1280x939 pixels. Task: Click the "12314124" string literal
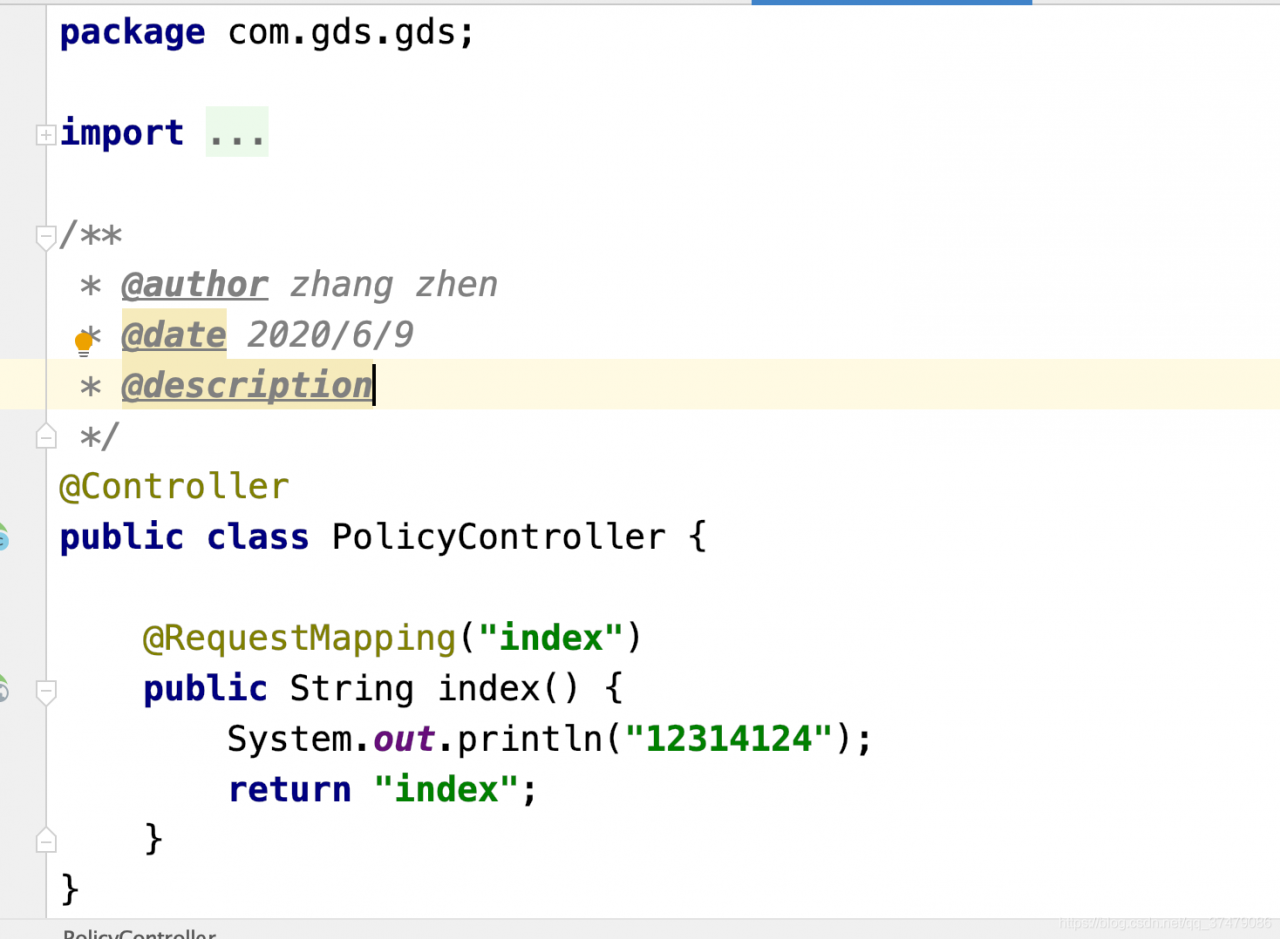click(x=729, y=739)
